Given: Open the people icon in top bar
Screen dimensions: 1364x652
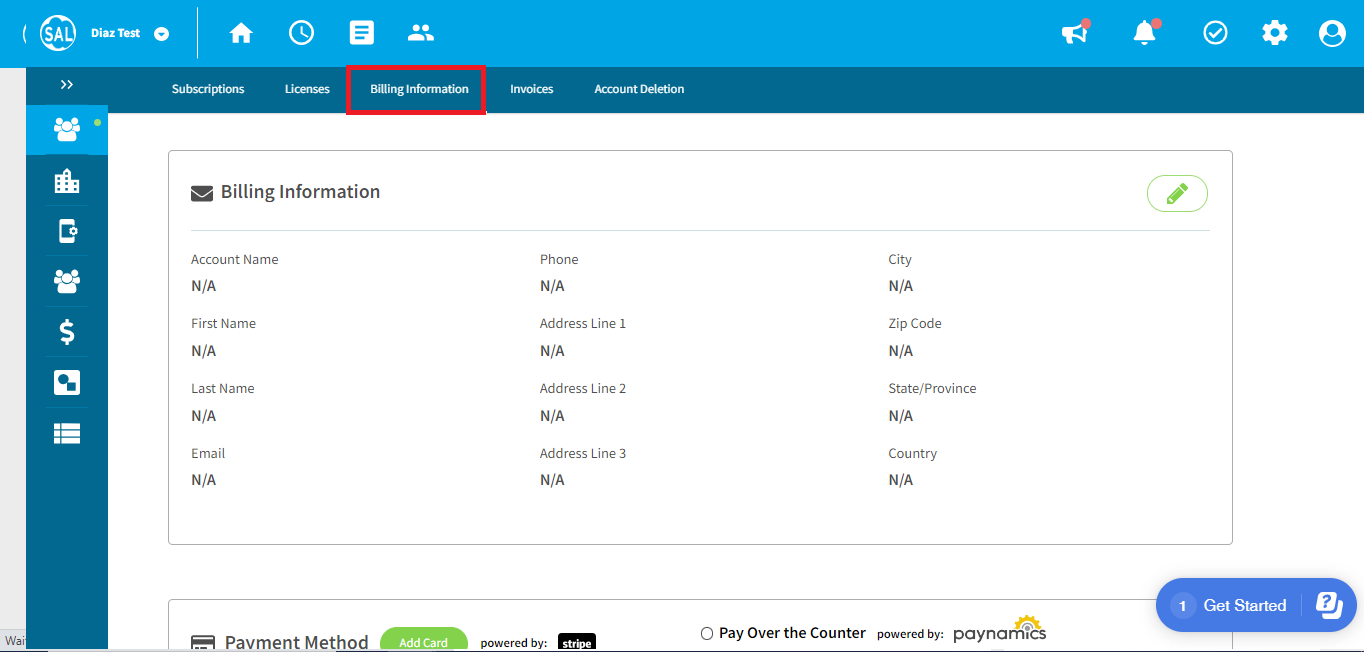Looking at the screenshot, I should 421,33.
